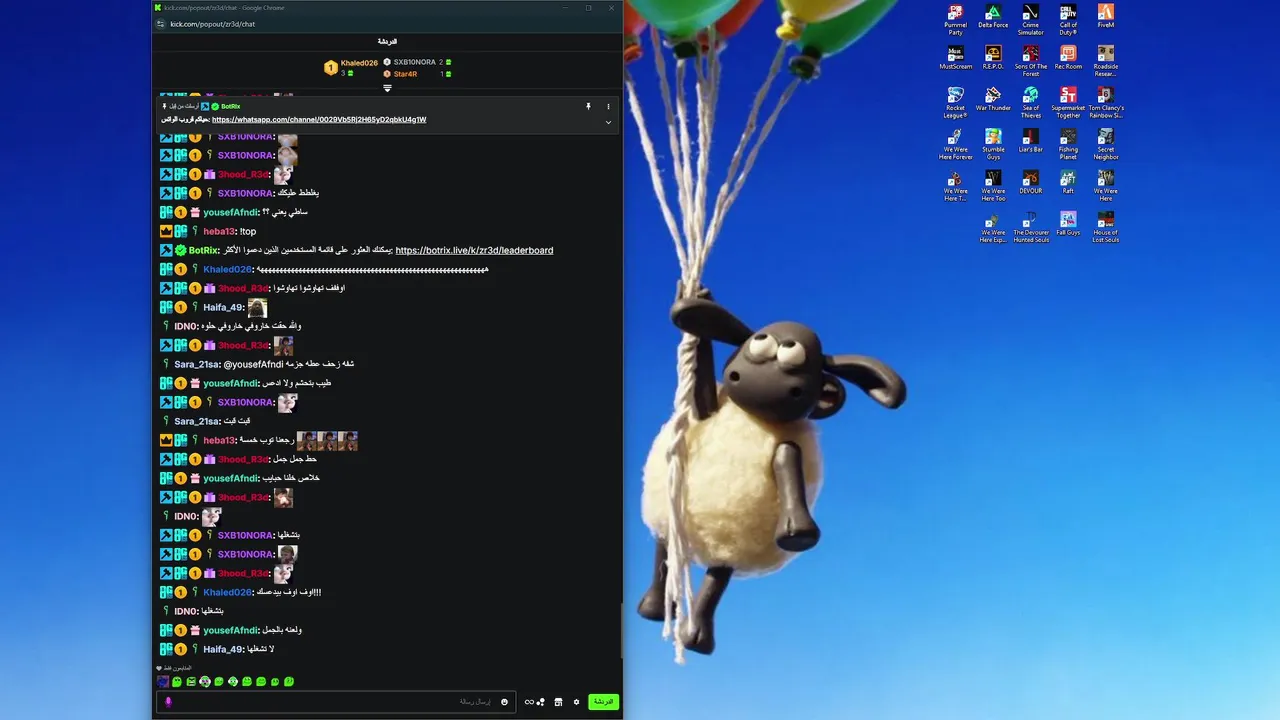This screenshot has width=1280, height=720.
Task: Expand the pinned message chevron
Action: (608, 123)
